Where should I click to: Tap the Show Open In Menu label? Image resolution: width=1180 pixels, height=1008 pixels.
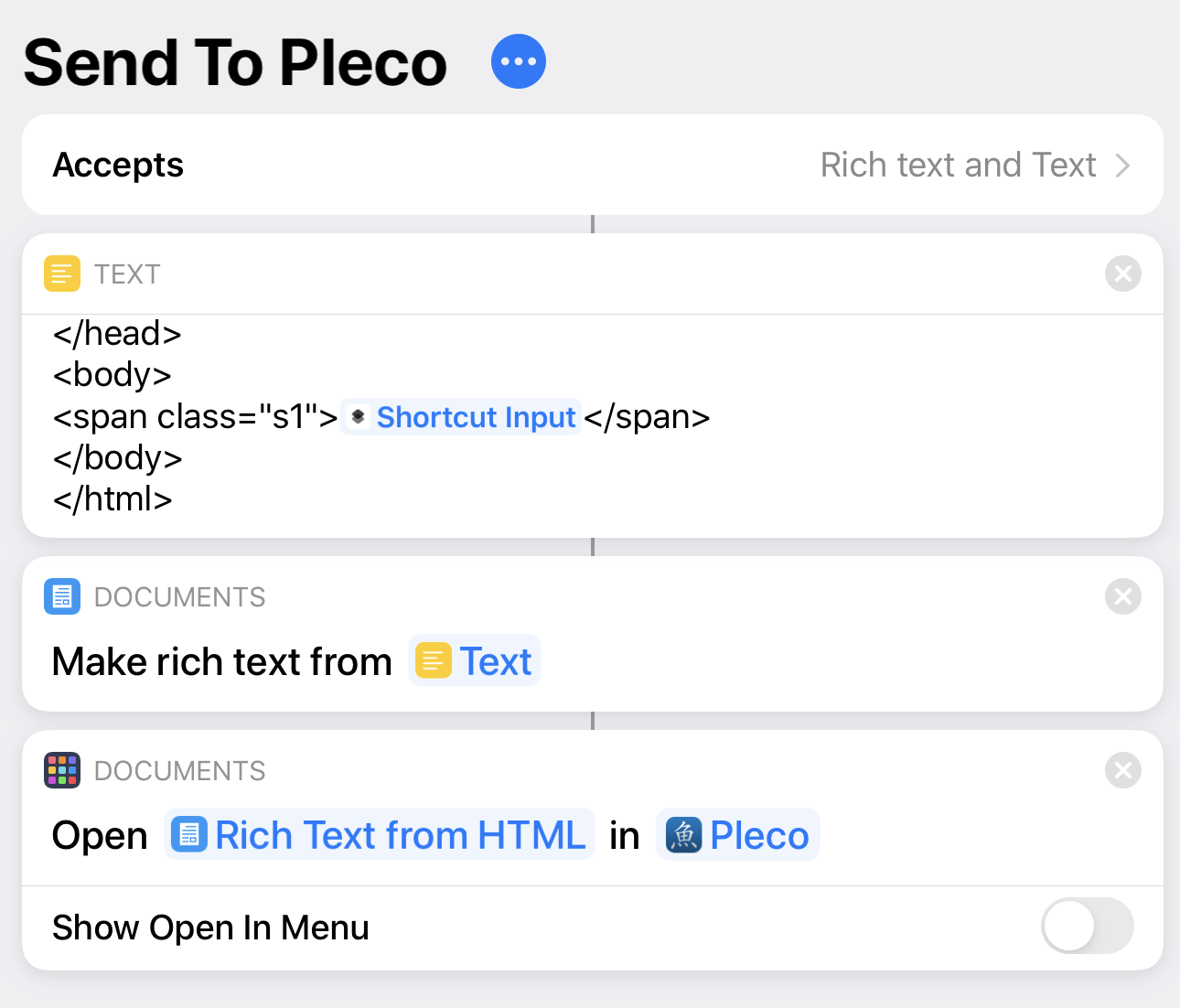point(210,928)
